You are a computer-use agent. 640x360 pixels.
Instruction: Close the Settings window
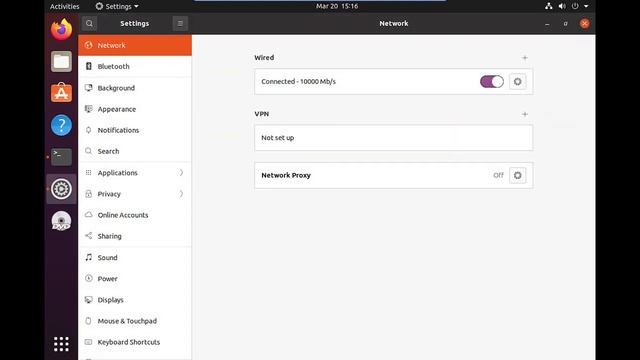tap(584, 24)
